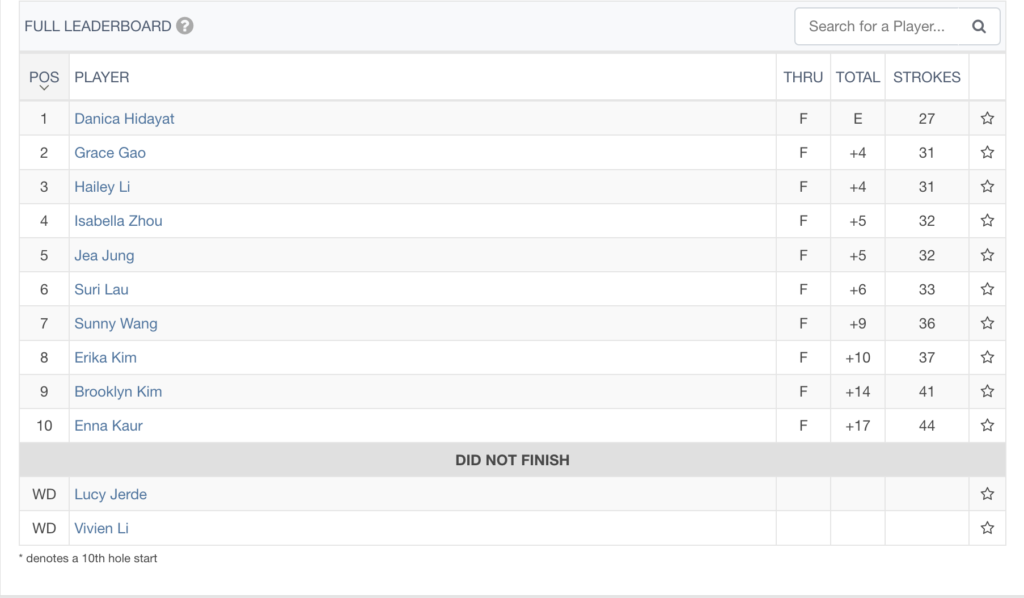This screenshot has width=1024, height=598.
Task: Open Brooklyn Kim's player link
Action: tap(118, 392)
